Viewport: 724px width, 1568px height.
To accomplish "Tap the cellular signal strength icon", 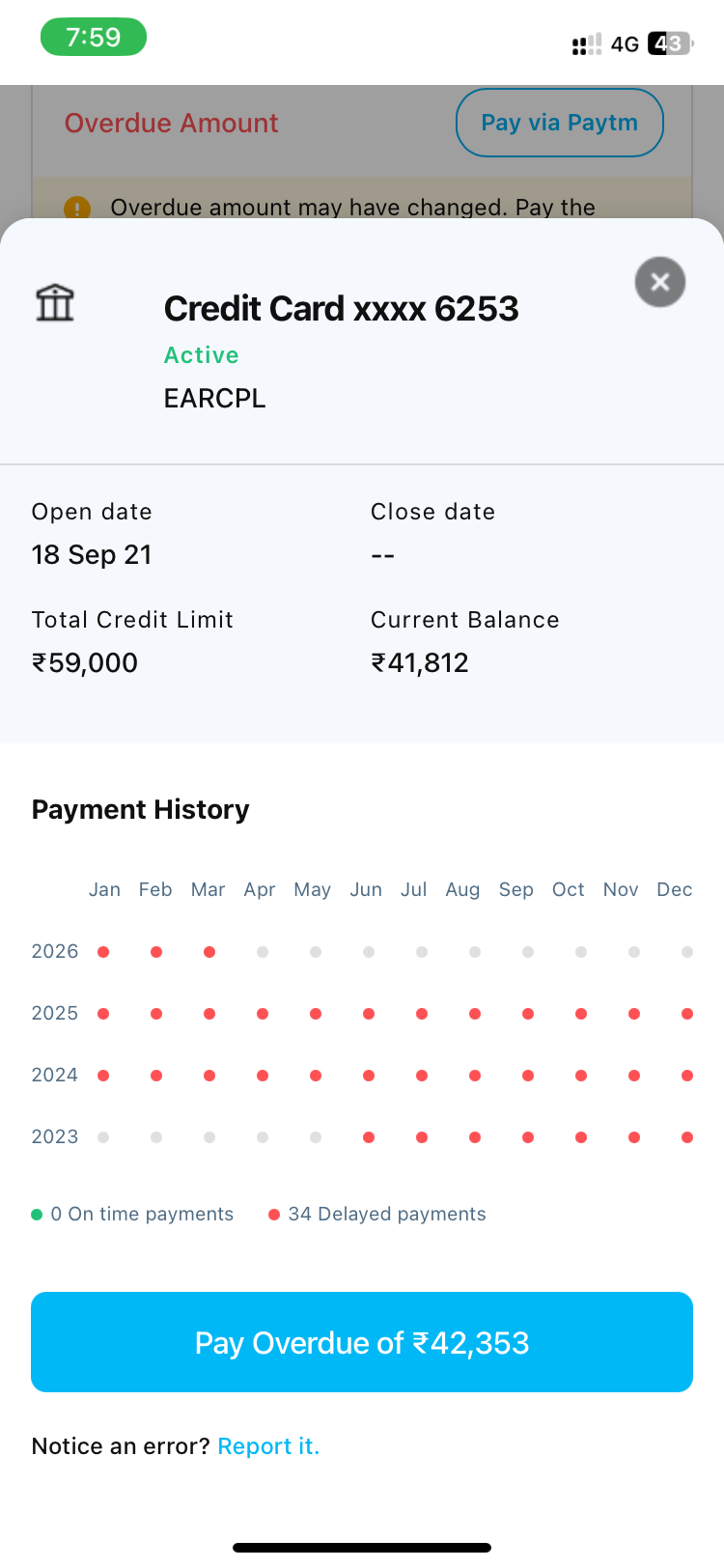I will [x=586, y=43].
